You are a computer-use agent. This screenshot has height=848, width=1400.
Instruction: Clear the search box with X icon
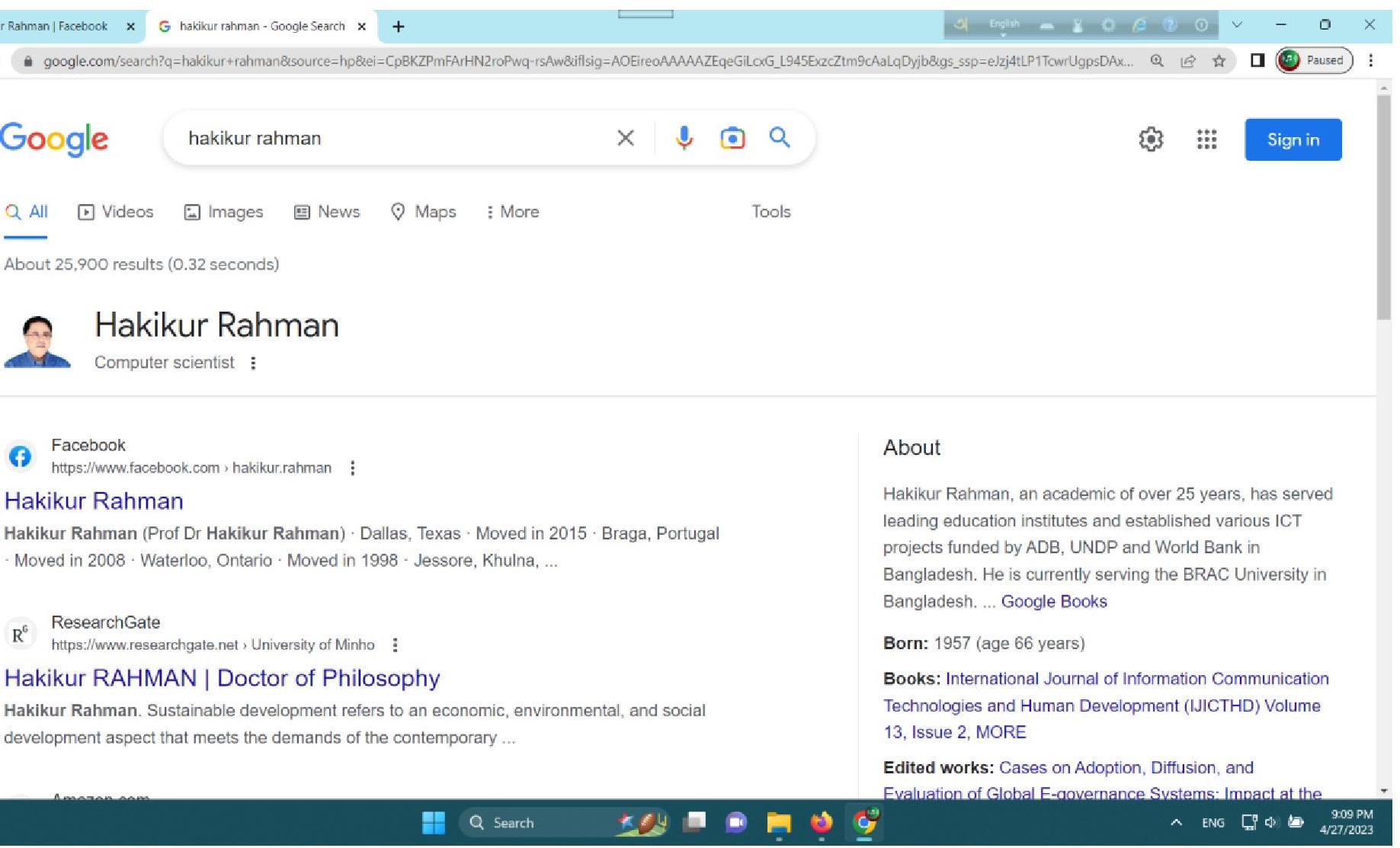pyautogui.click(x=625, y=138)
